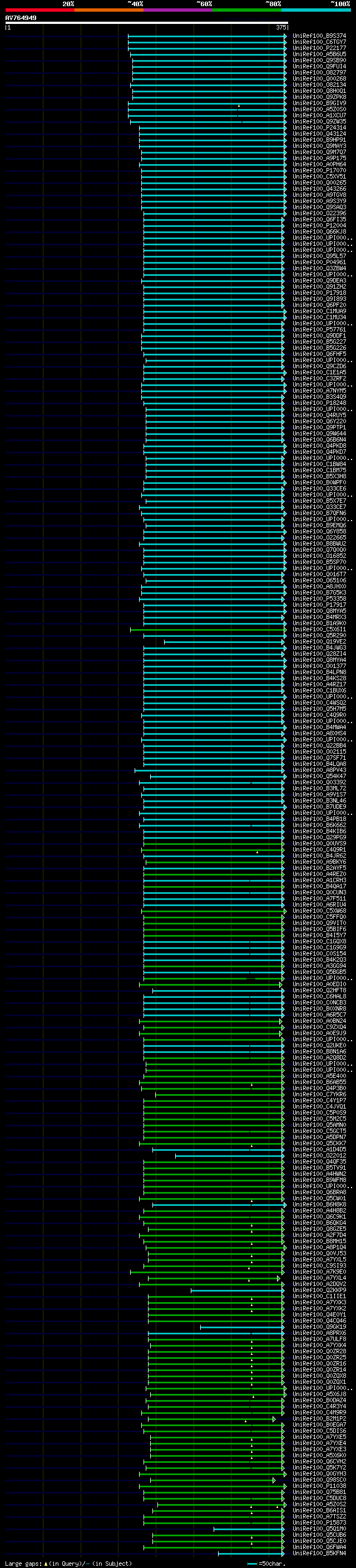356x1568 pixels.
Task: Open hit UniRef100_Q9FUI4
Action: tap(319, 66)
